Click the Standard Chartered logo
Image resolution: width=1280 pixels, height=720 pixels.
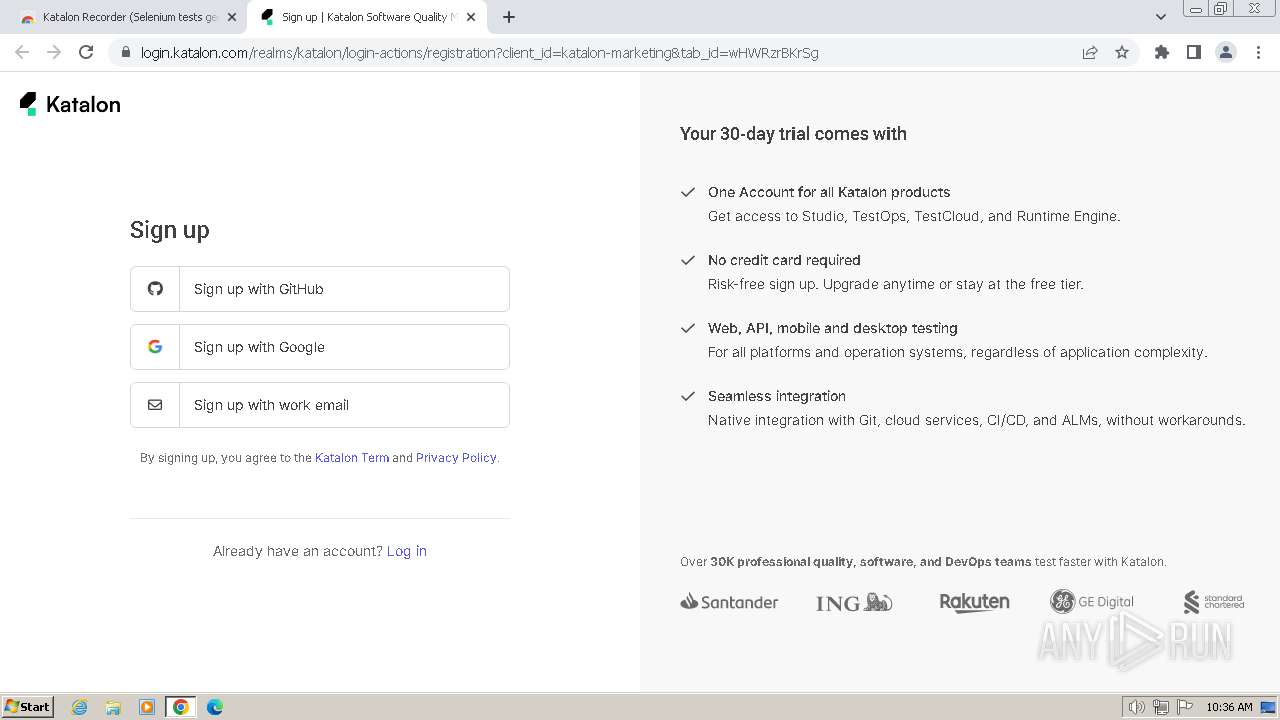[1214, 602]
